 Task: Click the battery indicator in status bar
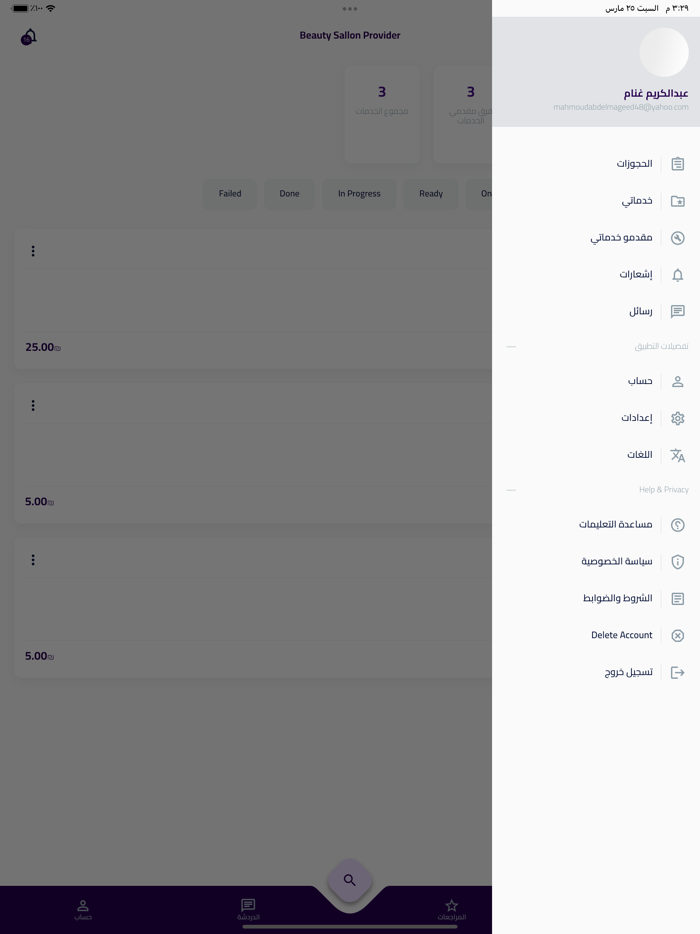click(x=20, y=8)
